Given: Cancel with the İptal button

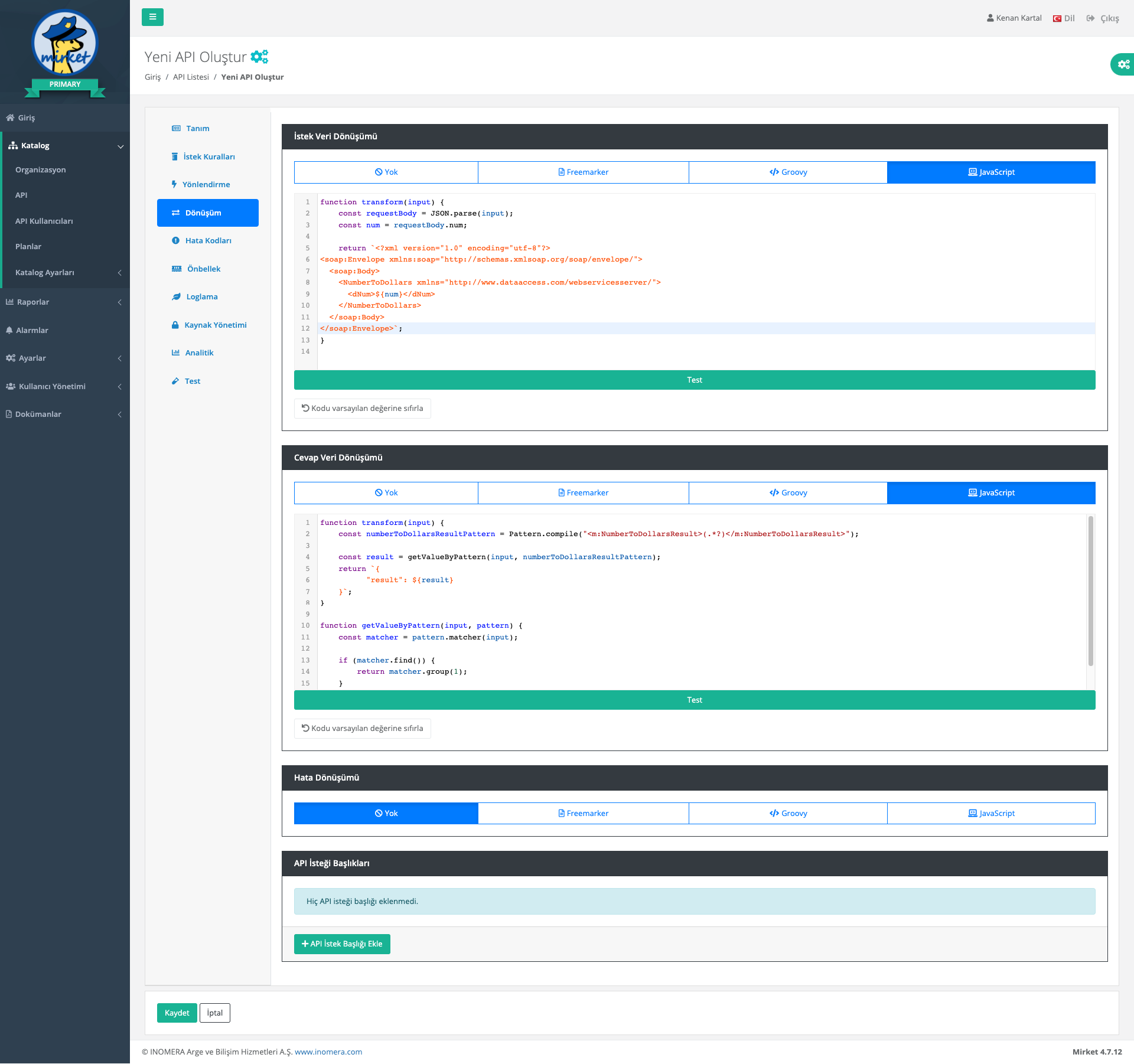Looking at the screenshot, I should pos(215,1013).
